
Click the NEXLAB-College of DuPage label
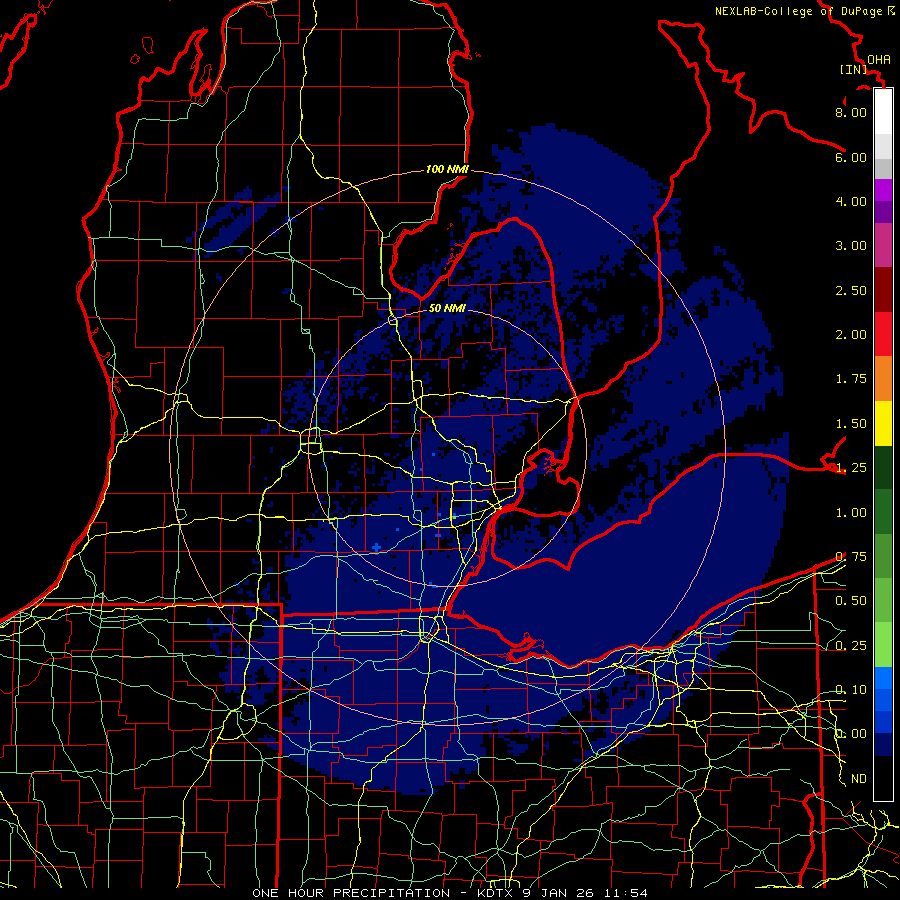pyautogui.click(x=798, y=11)
